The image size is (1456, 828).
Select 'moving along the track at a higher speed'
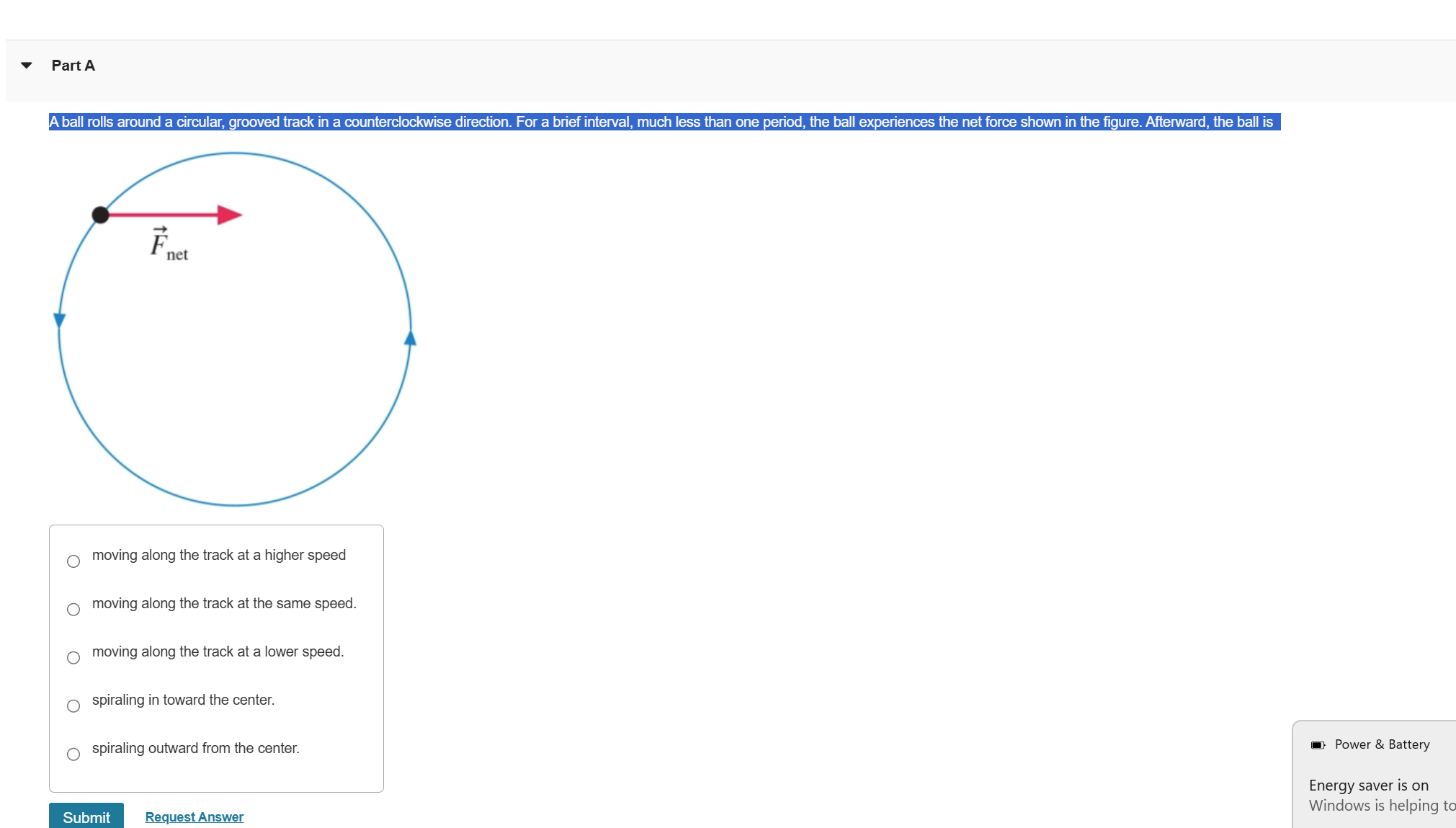[x=73, y=561]
